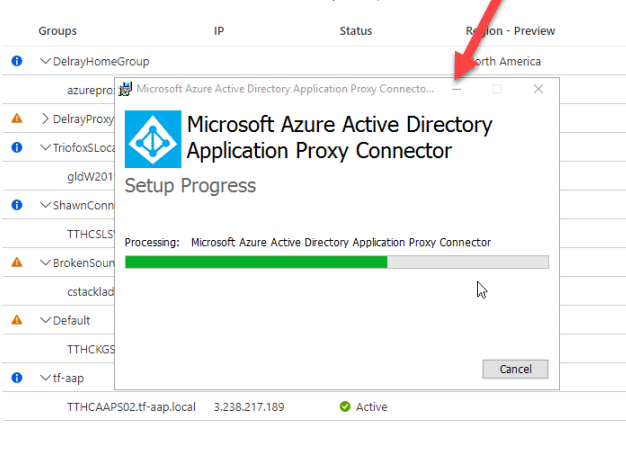Select the cstacklad connector row

91,292
